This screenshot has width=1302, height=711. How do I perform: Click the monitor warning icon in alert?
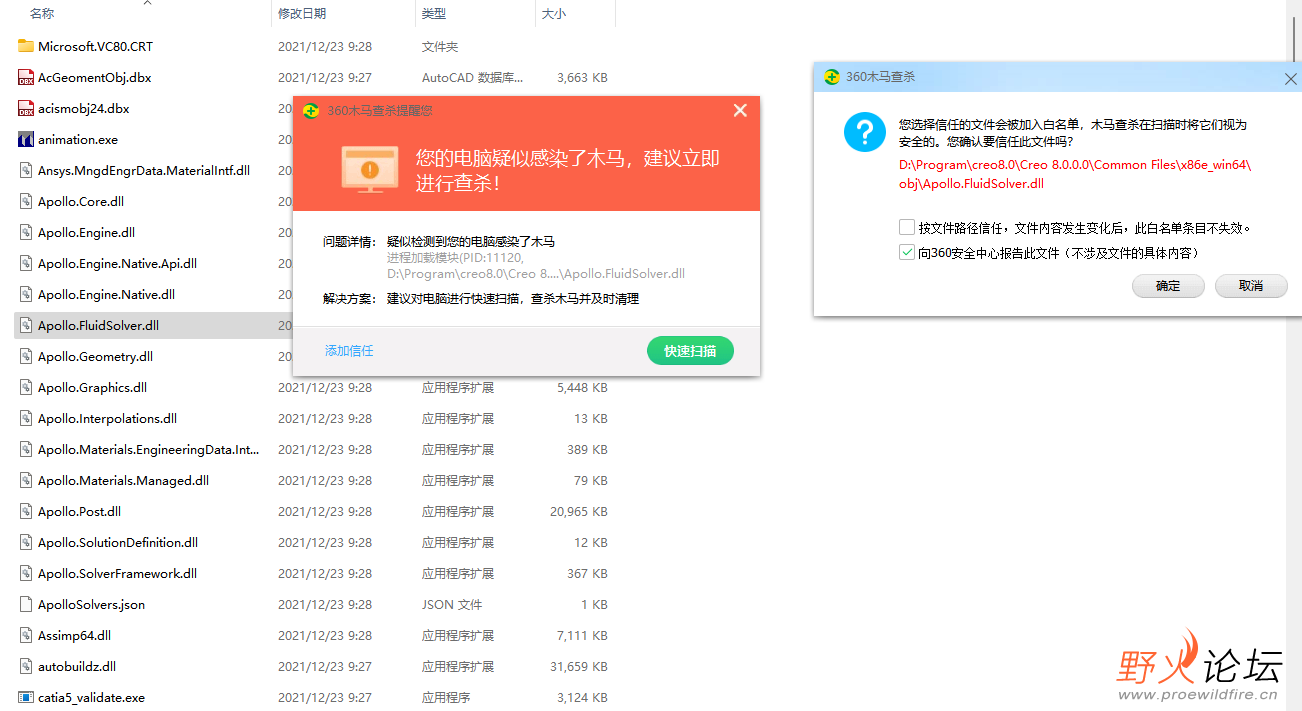coord(371,168)
